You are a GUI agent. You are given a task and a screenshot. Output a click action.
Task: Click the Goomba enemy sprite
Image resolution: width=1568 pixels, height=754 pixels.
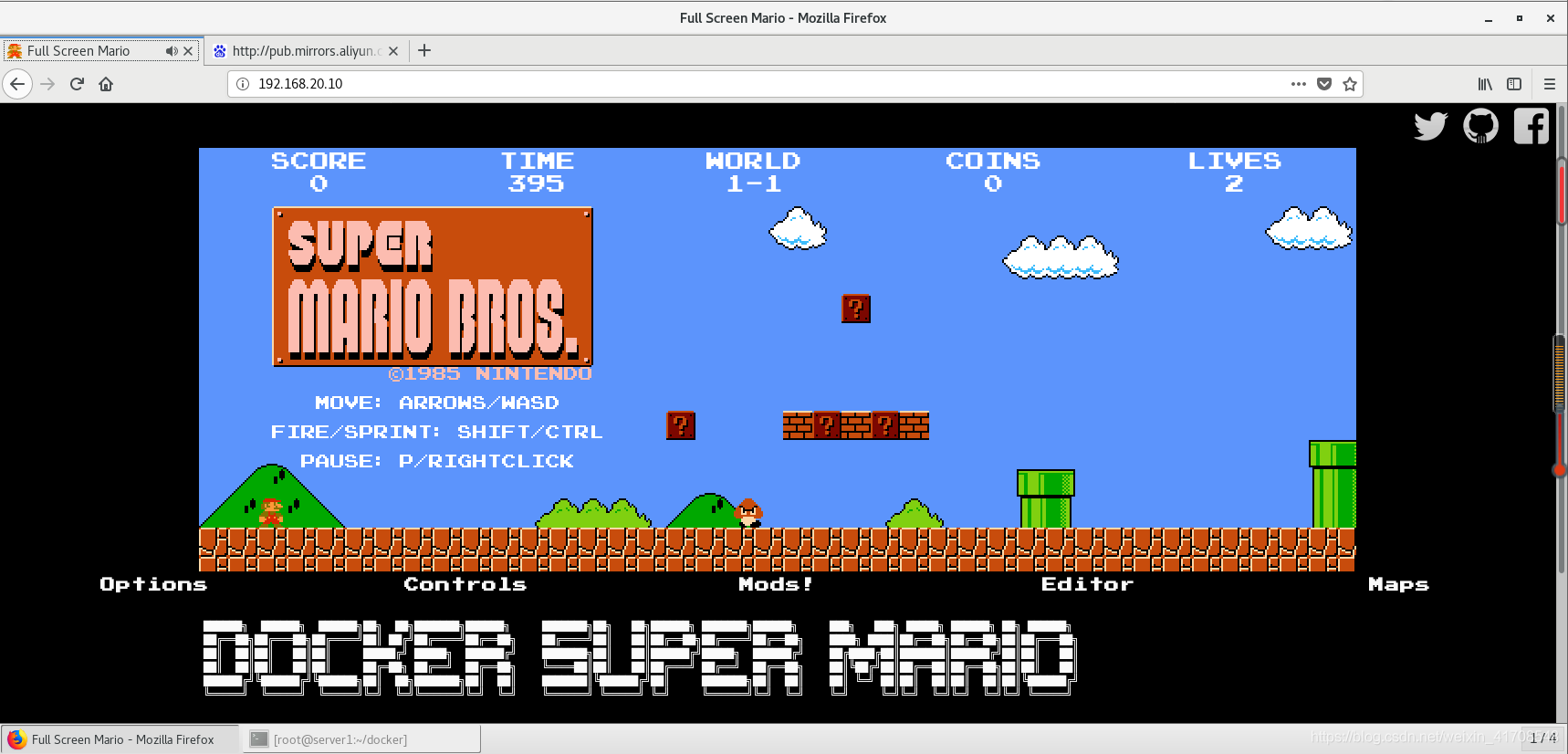[x=748, y=513]
